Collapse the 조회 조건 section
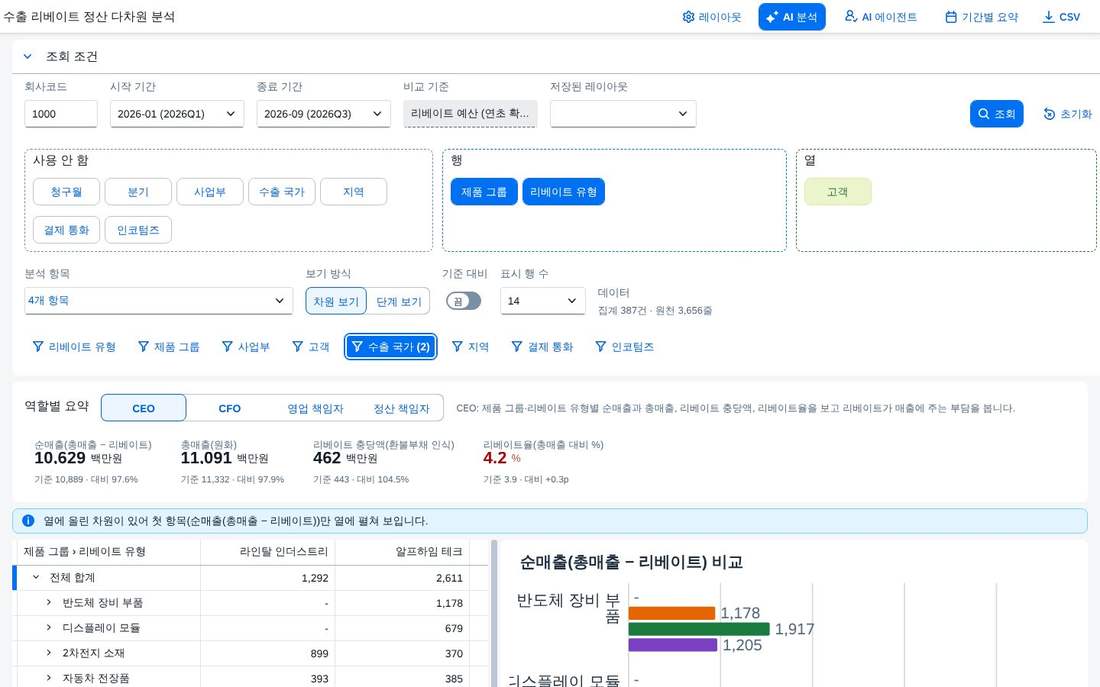Viewport: 1100px width, 687px height. [x=28, y=56]
